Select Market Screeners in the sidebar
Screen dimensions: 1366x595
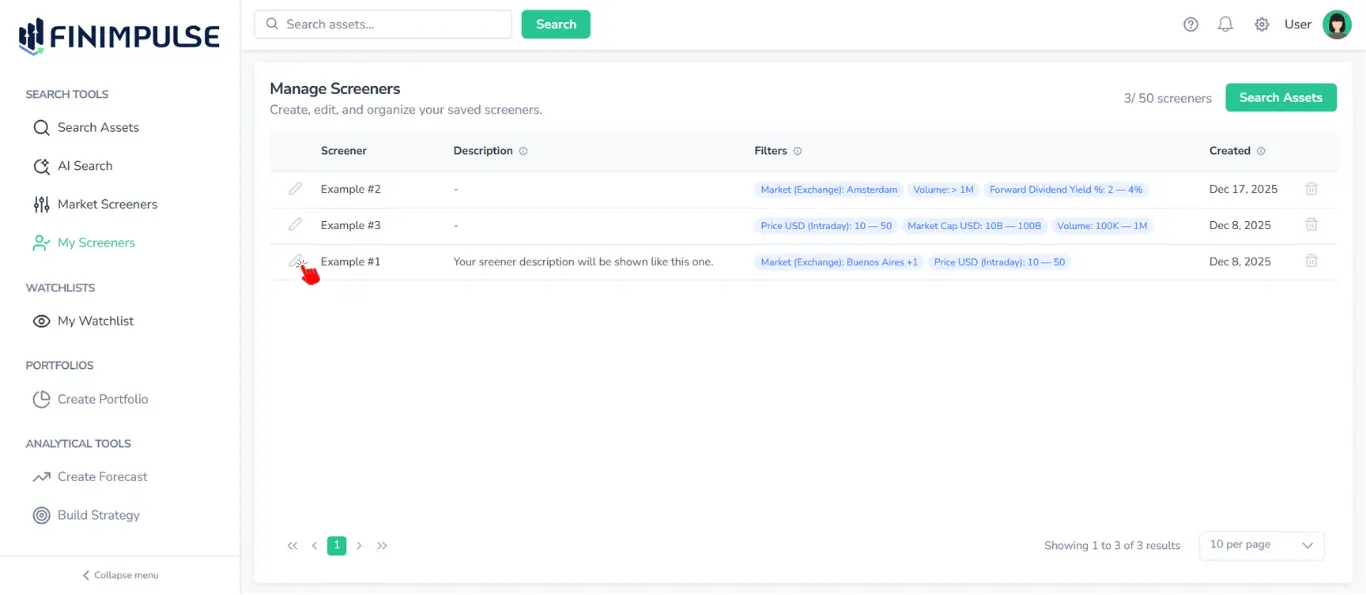(x=106, y=203)
